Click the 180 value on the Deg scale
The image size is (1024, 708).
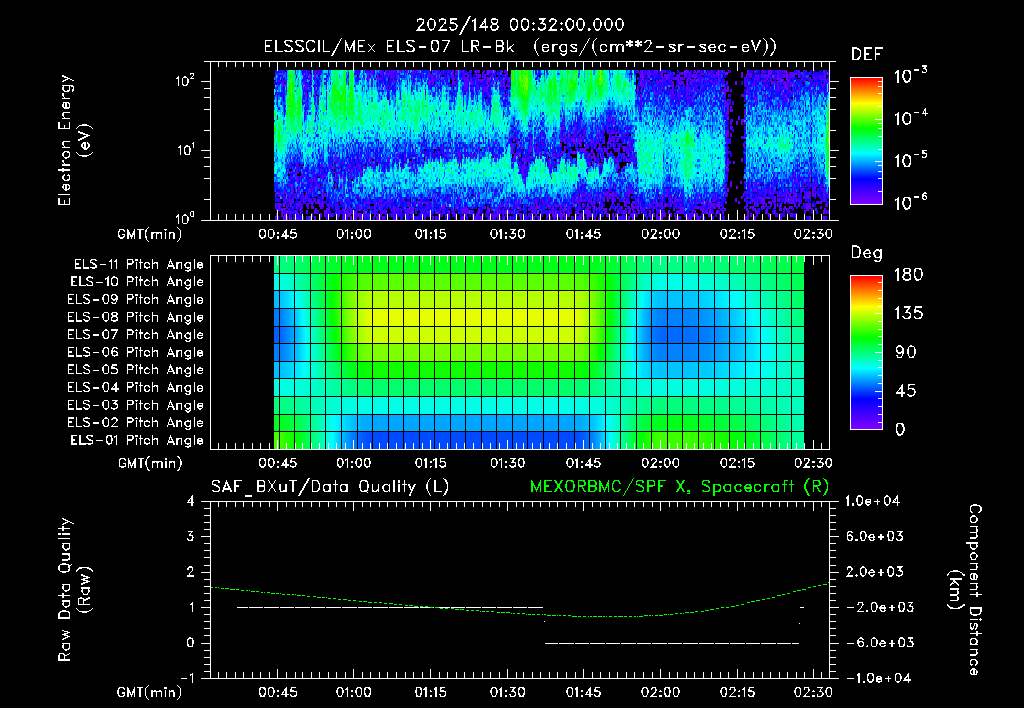(x=909, y=274)
